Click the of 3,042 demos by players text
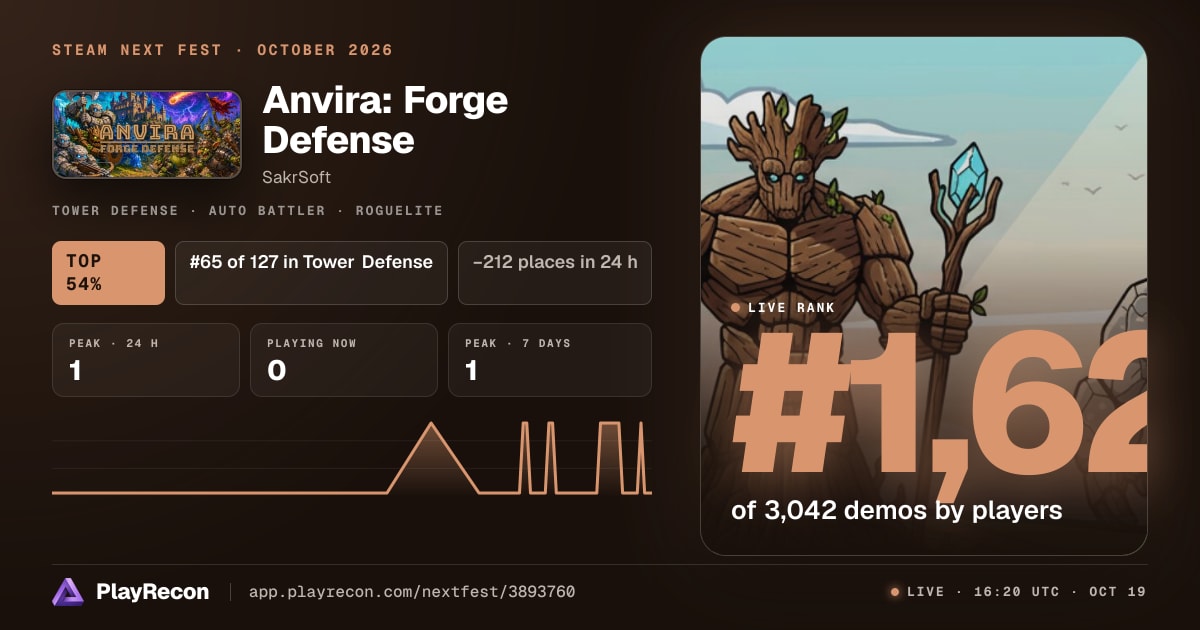The height and width of the screenshot is (630, 1200). click(897, 510)
